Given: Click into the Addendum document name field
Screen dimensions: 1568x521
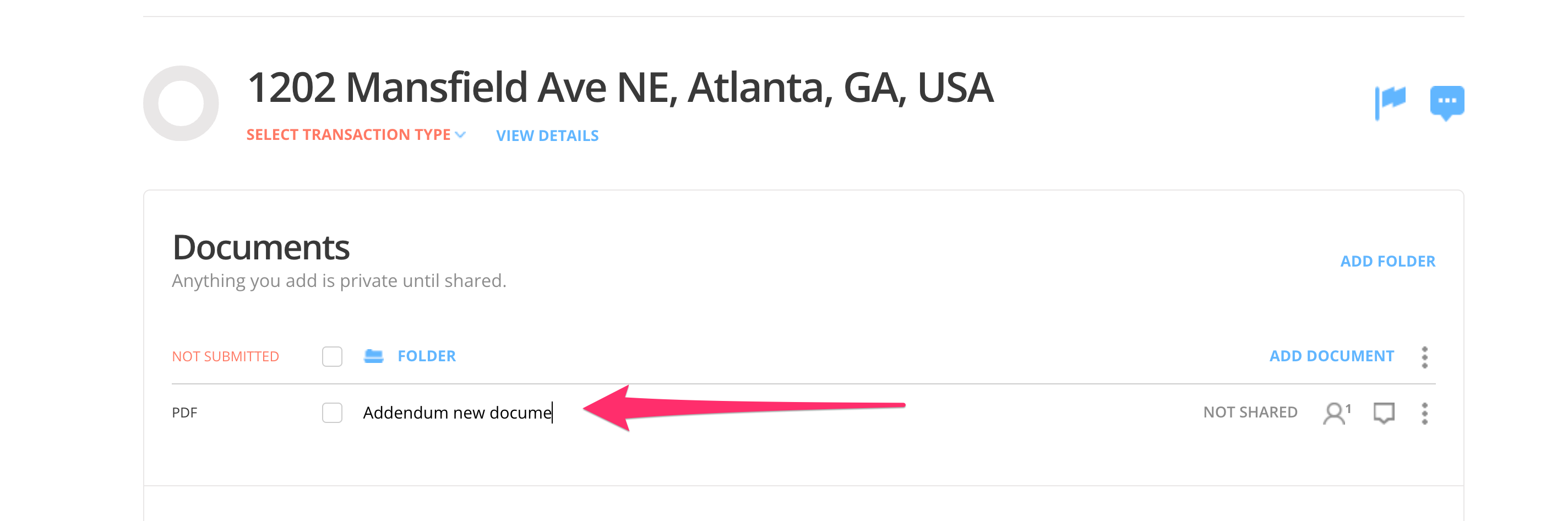Looking at the screenshot, I should pyautogui.click(x=456, y=413).
